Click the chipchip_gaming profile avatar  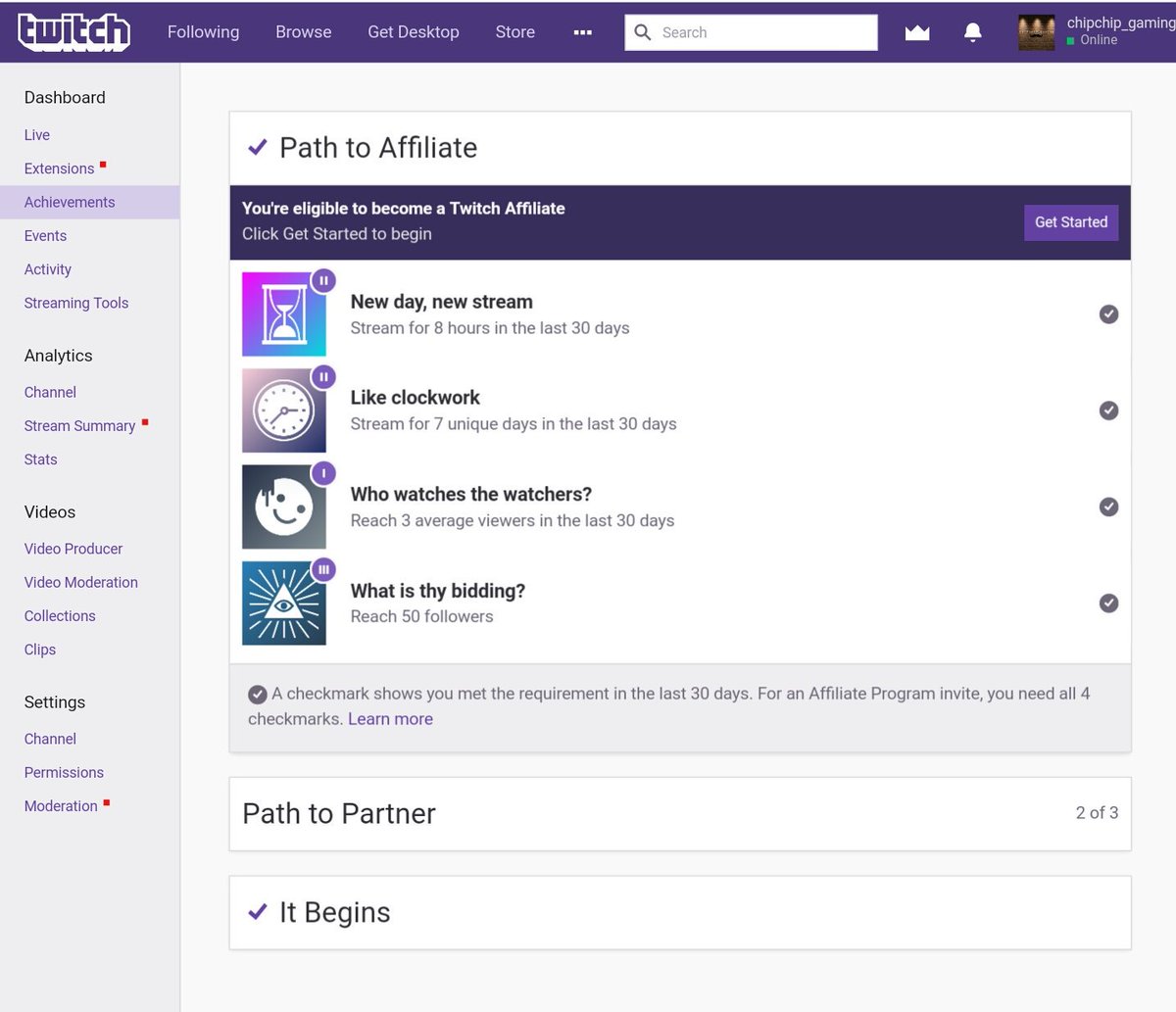tap(1037, 32)
